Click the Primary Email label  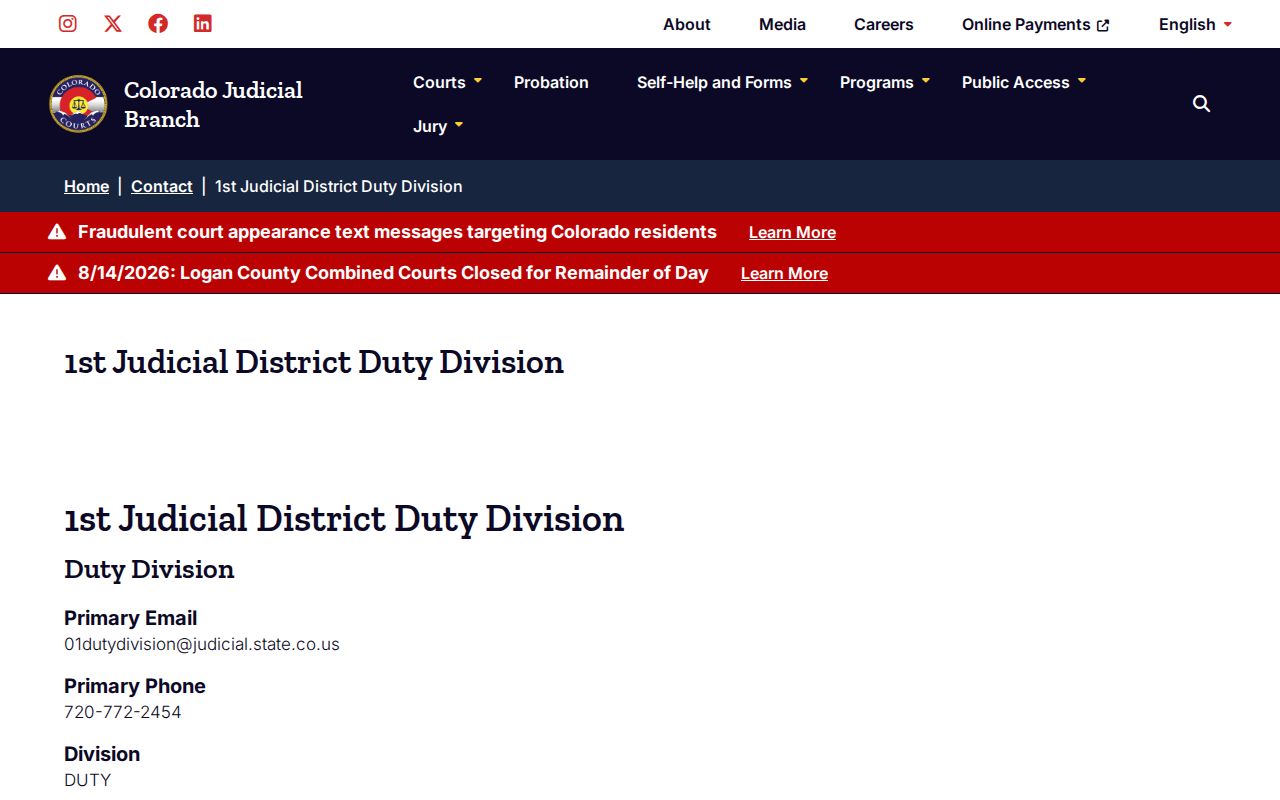click(x=131, y=618)
